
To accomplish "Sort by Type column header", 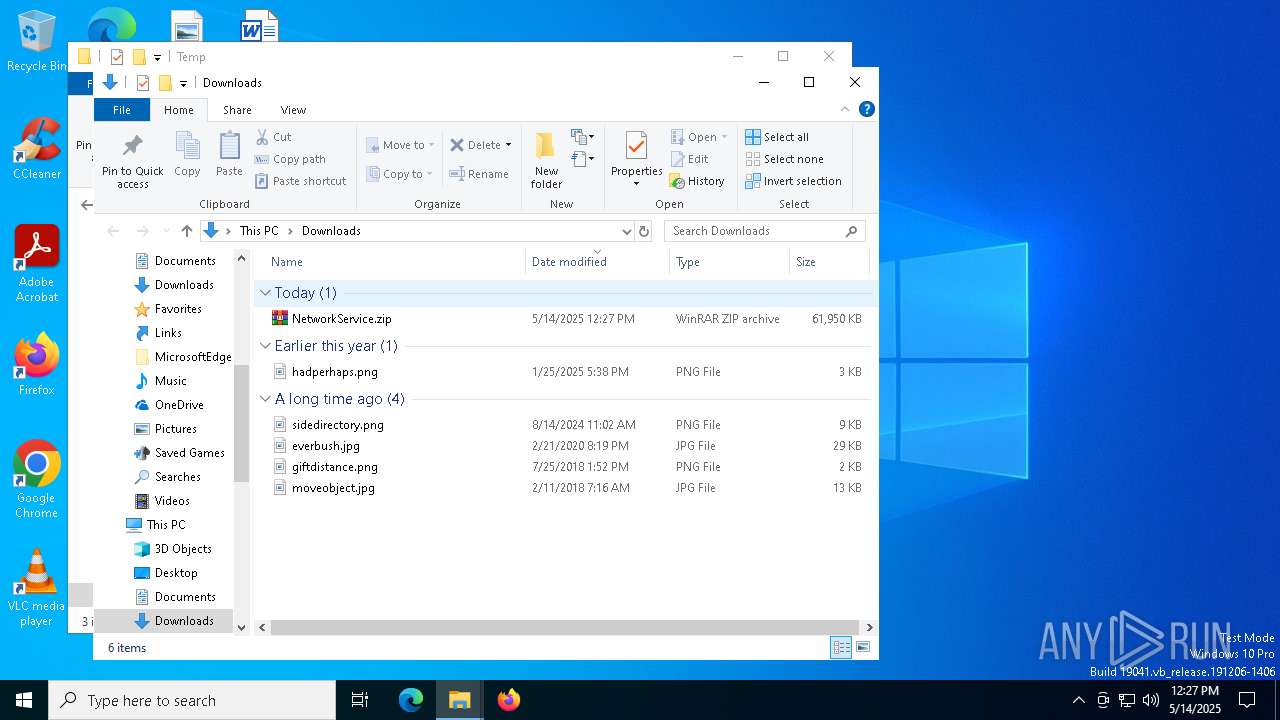I will click(729, 262).
